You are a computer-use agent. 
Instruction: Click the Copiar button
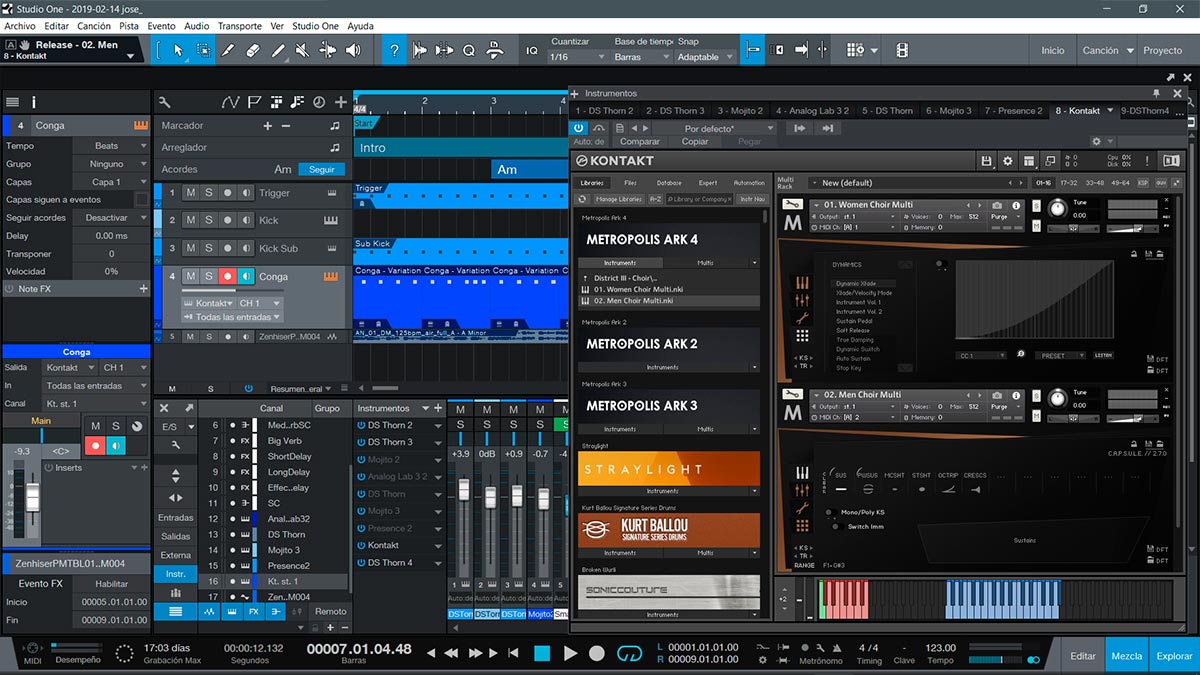coord(695,142)
